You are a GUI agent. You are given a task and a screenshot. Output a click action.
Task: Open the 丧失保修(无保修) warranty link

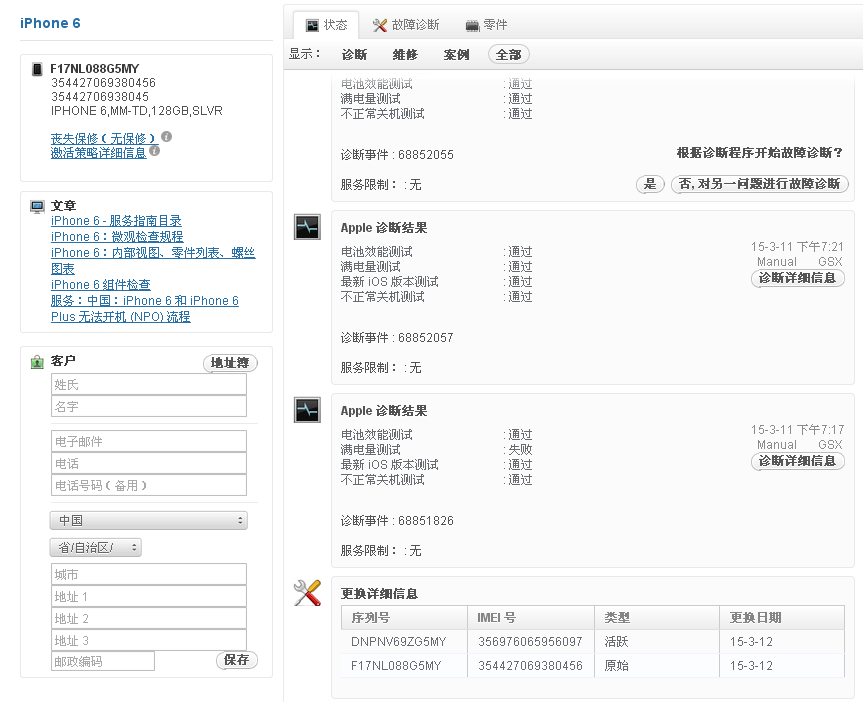pos(104,138)
